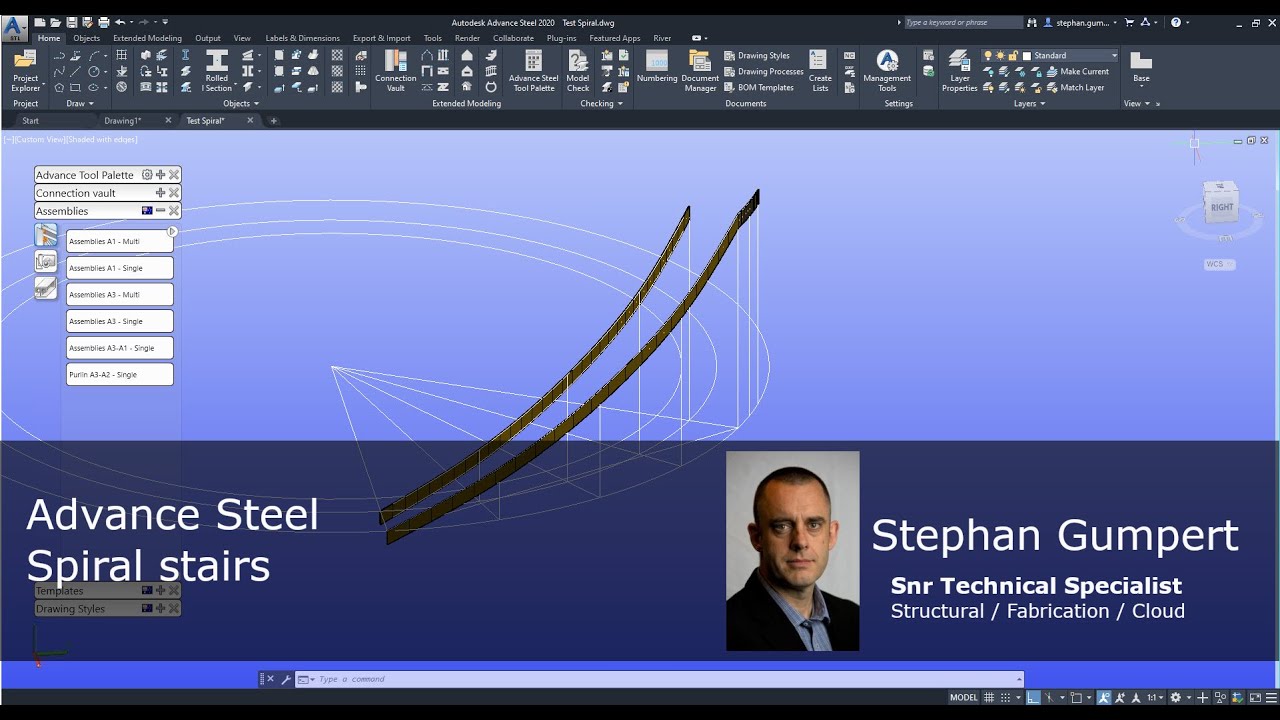The width and height of the screenshot is (1280, 720).
Task: Click Make Current layer button
Action: click(1077, 72)
